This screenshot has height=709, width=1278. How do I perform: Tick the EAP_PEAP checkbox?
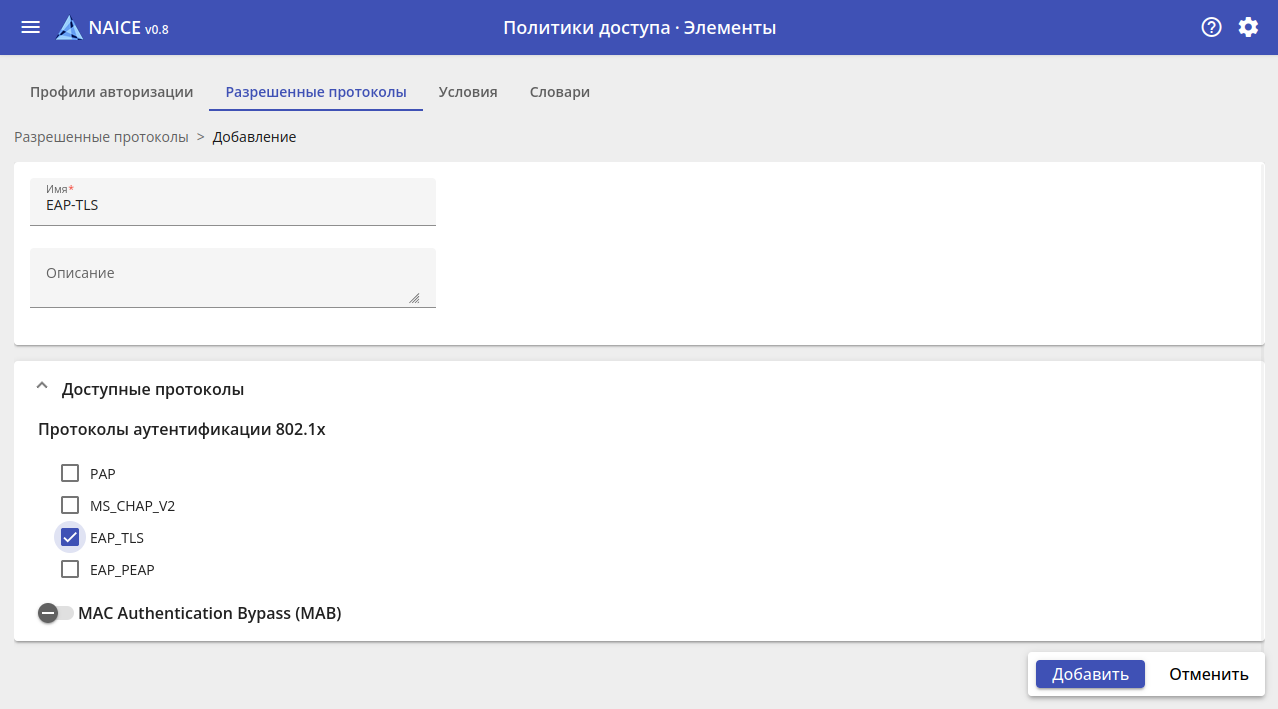click(70, 569)
